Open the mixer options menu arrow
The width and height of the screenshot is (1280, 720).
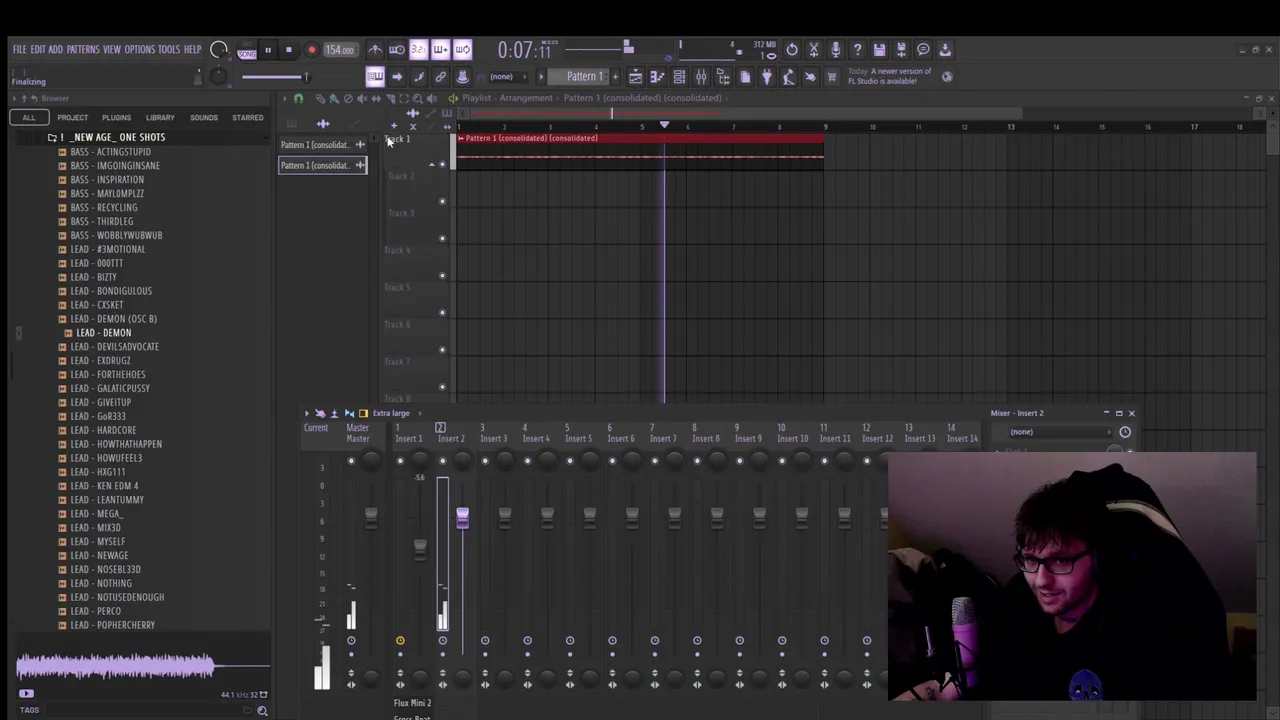click(x=307, y=413)
